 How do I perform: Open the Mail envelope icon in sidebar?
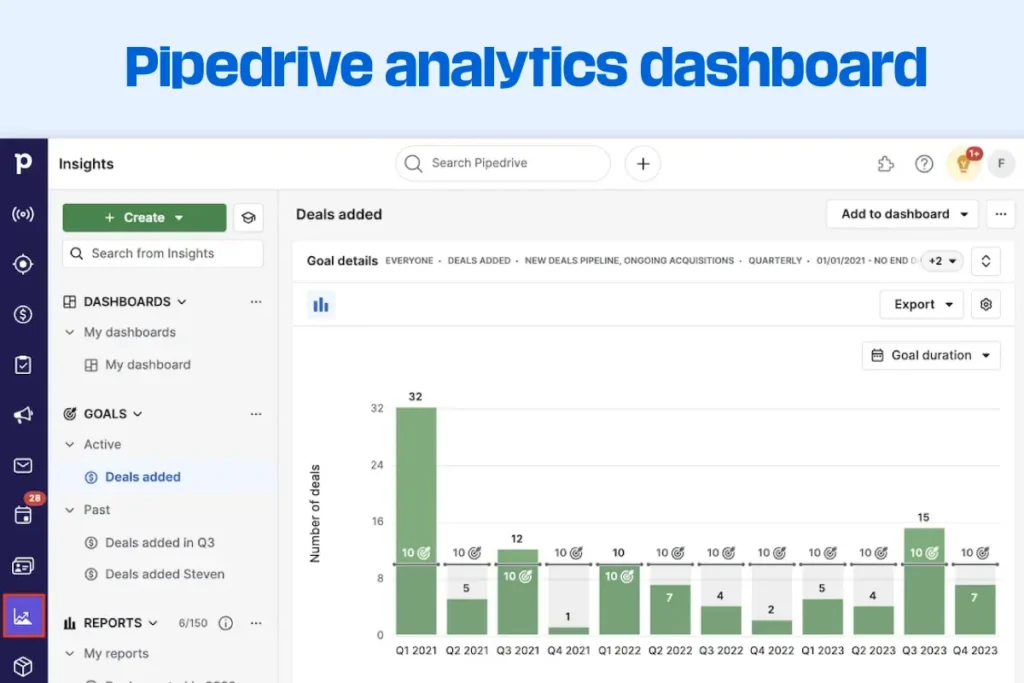[x=23, y=466]
